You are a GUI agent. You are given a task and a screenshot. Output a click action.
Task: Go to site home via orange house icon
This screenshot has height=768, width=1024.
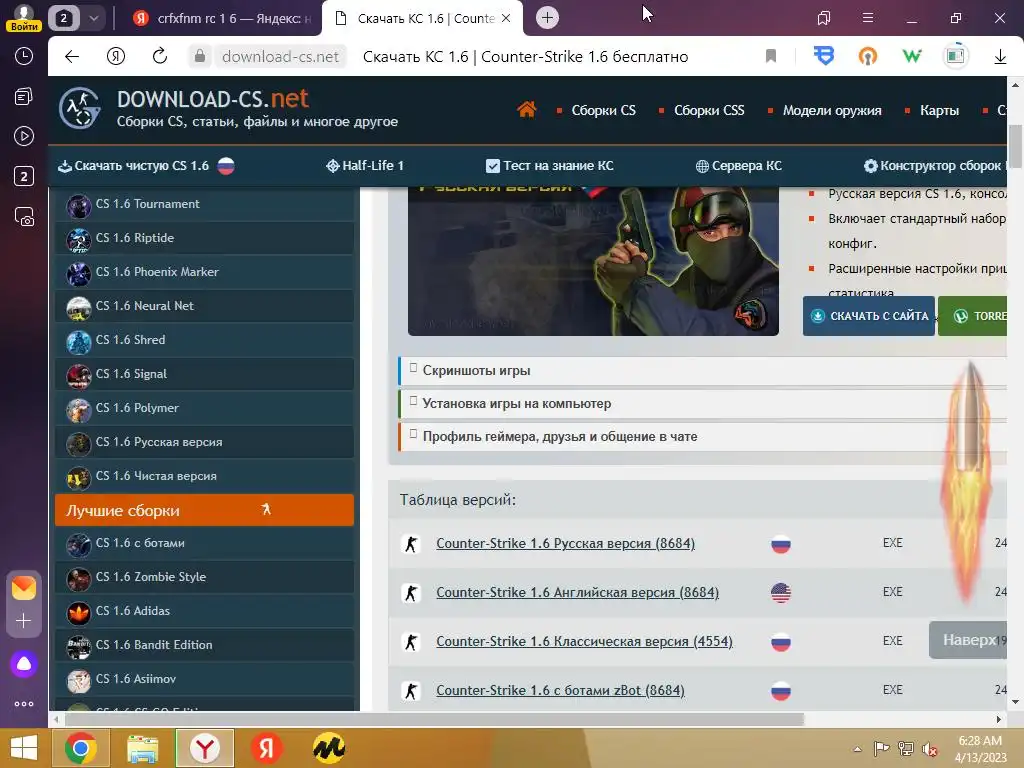pos(526,109)
